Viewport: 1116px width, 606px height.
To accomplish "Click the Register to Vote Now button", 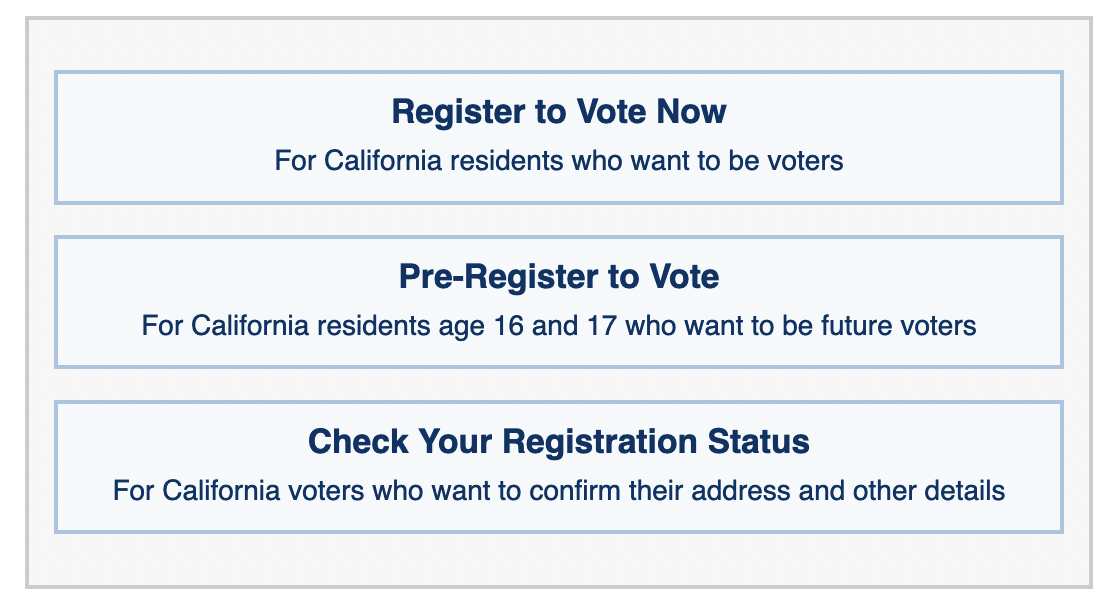I will (558, 137).
